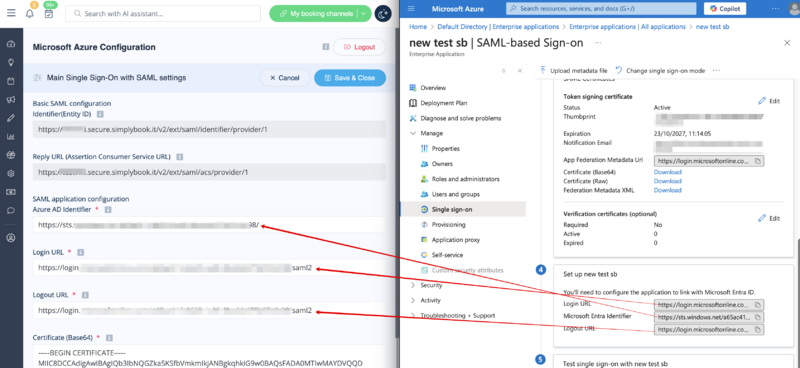Viewport: 800px width, 368px height.
Task: Click Azure resources search box
Action: coord(601,9)
